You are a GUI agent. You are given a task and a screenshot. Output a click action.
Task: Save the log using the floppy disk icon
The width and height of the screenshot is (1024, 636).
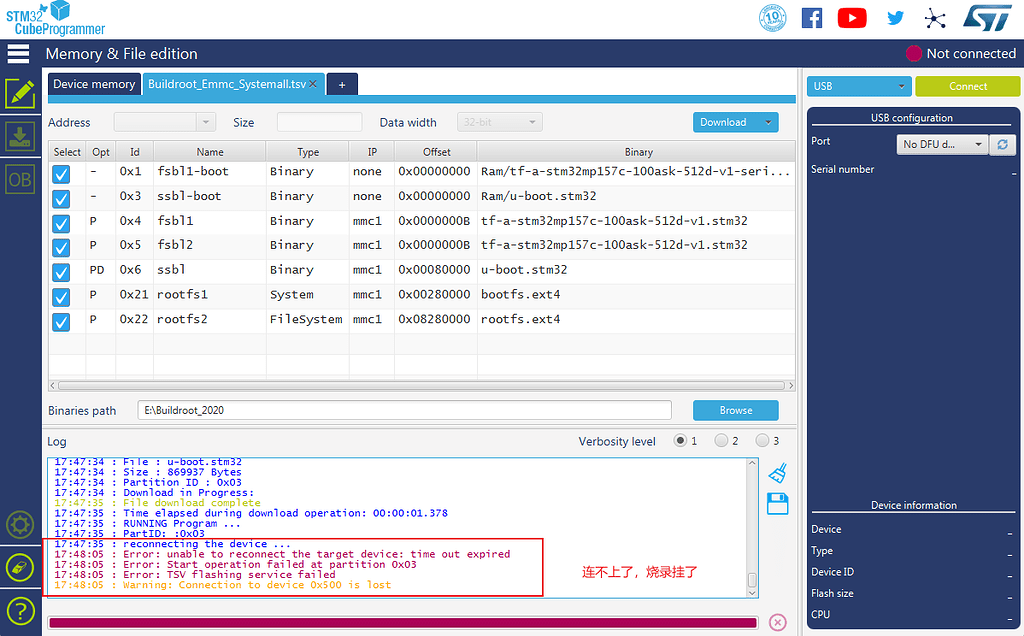tap(777, 504)
